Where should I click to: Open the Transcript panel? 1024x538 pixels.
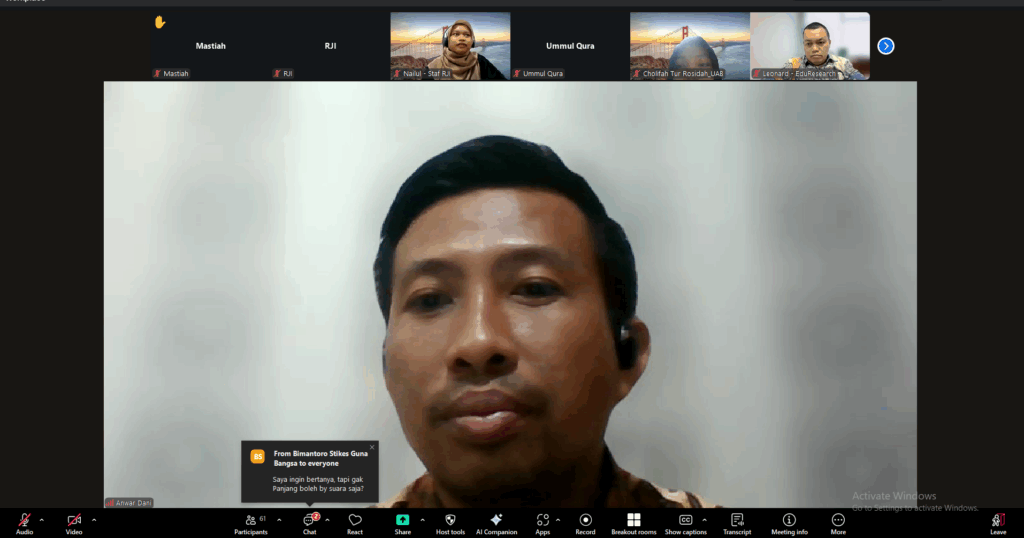(737, 524)
